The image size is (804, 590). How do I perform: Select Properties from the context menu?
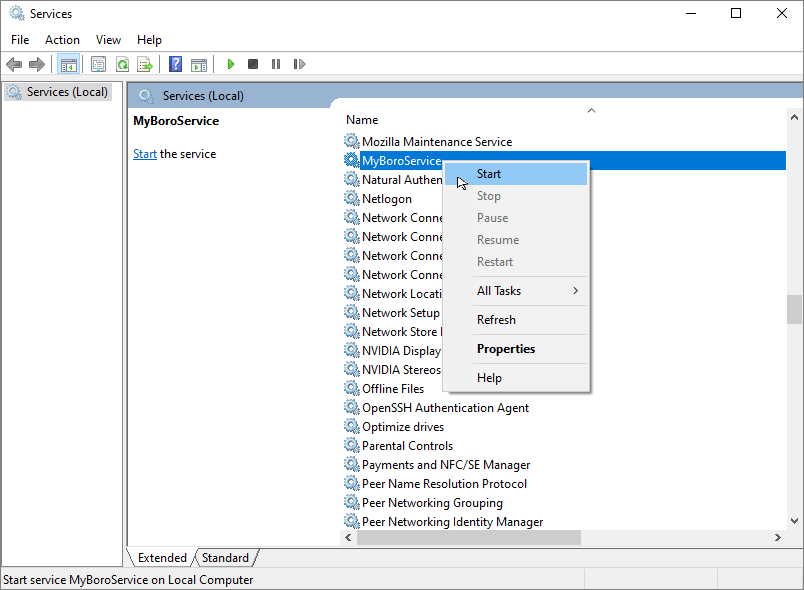click(506, 349)
